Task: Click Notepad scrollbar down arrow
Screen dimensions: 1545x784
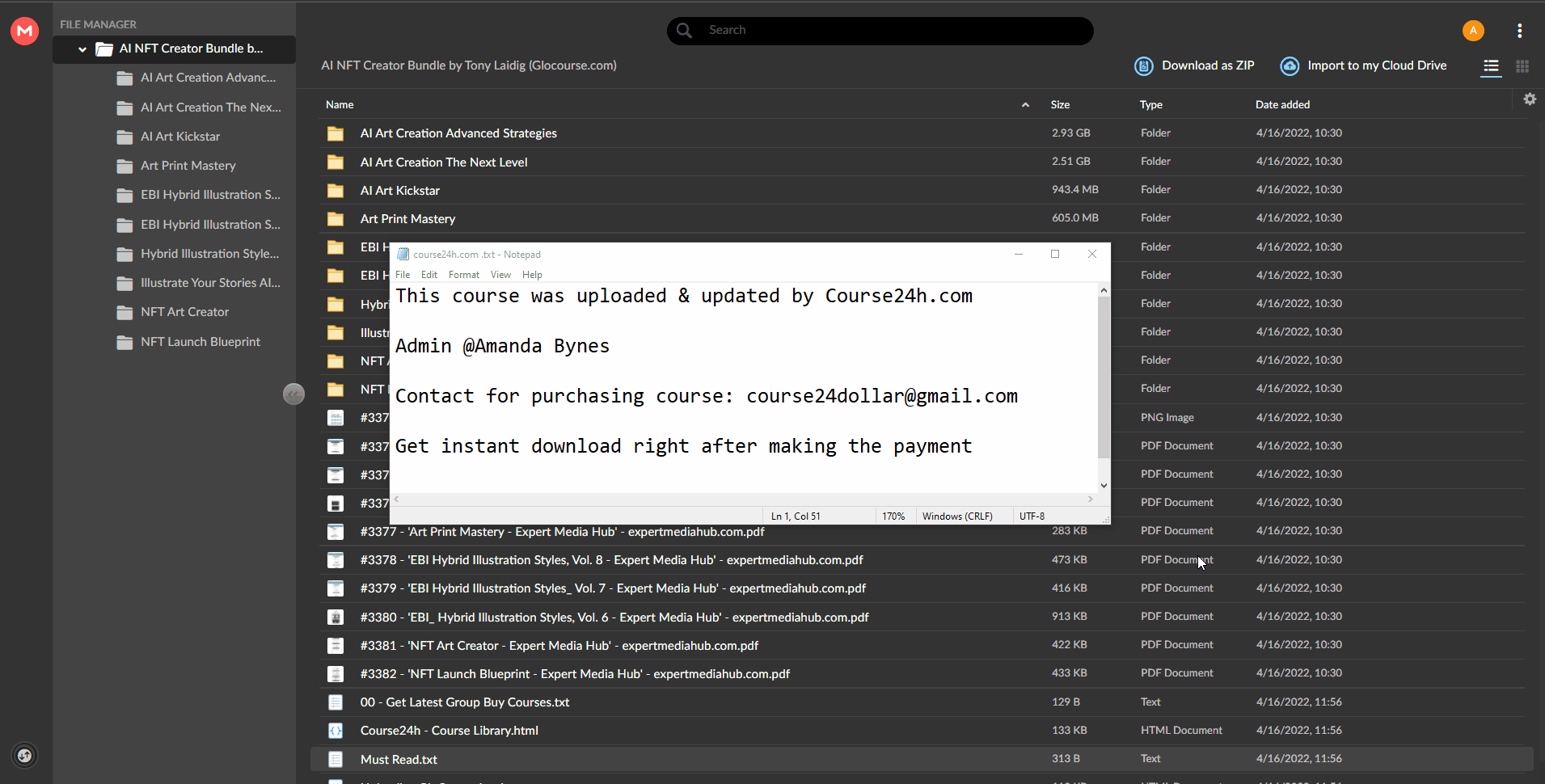Action: pyautogui.click(x=1104, y=485)
